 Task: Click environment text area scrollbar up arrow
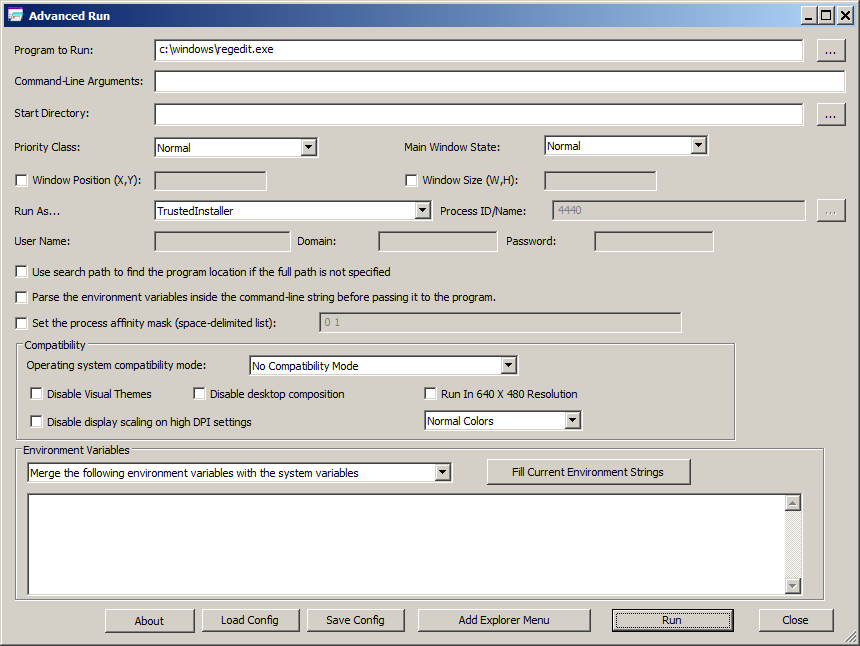coord(793,503)
